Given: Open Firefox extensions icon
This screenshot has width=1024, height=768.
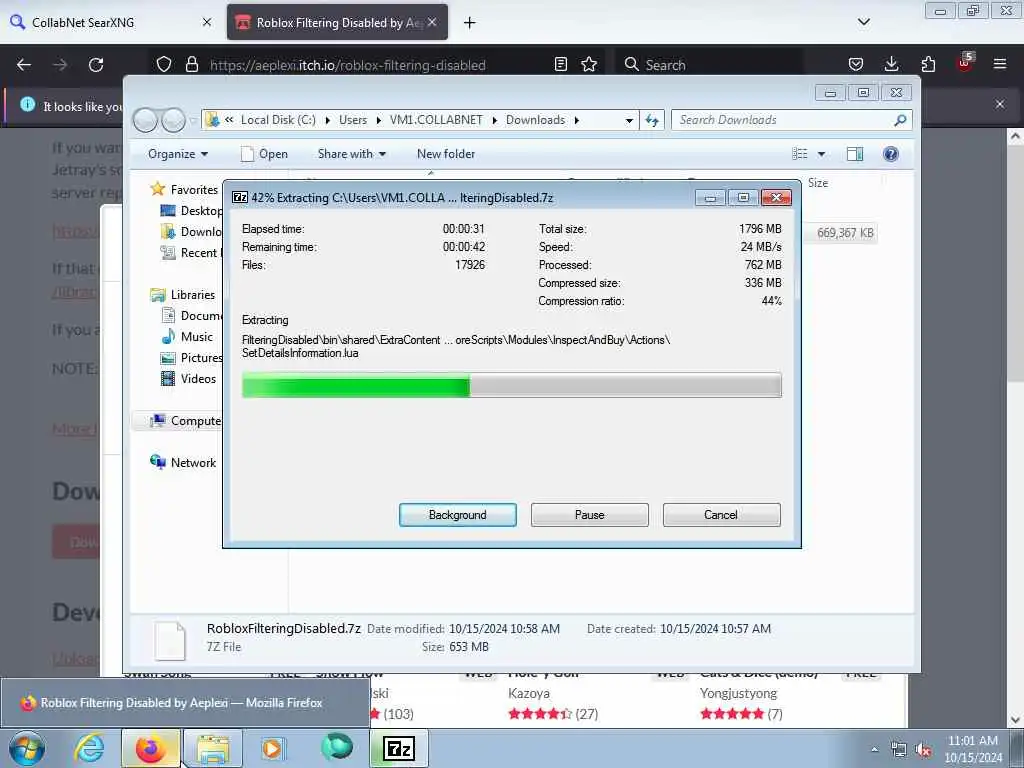Looking at the screenshot, I should pyautogui.click(x=928, y=64).
